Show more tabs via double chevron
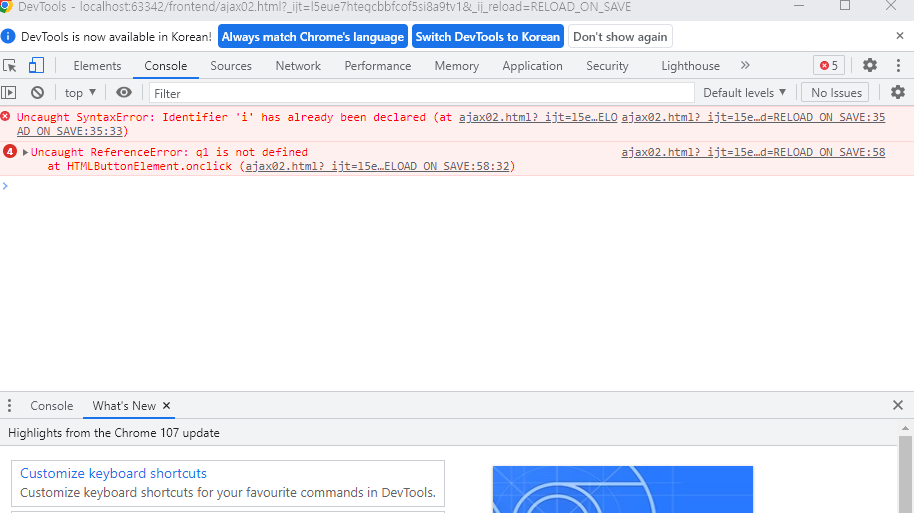Viewport: 914px width, 513px height. pos(745,65)
